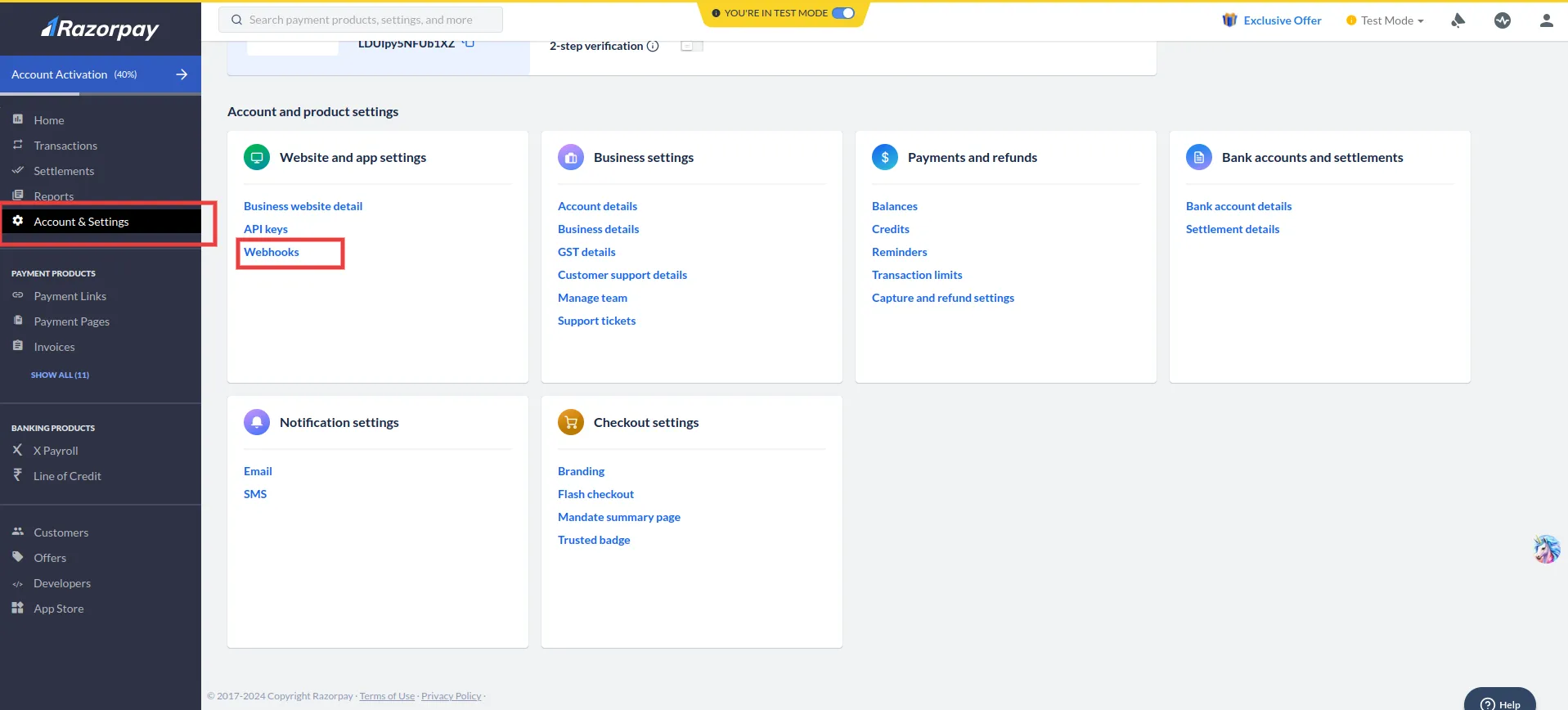
Task: Click the Account Activation (40%) progress banner
Action: (101, 74)
